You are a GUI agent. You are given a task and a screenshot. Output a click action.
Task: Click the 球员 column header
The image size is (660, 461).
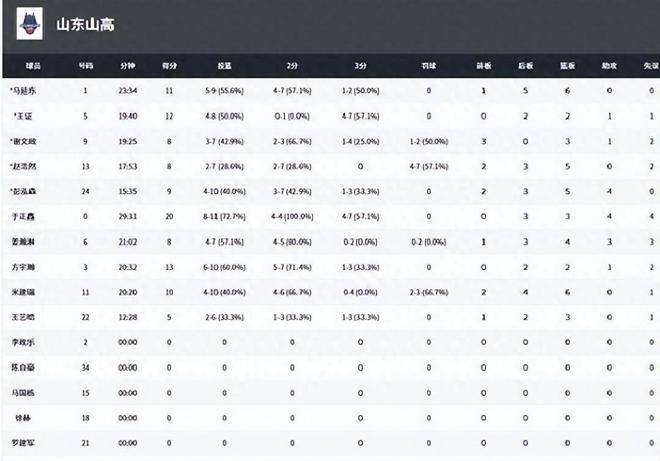pos(34,65)
